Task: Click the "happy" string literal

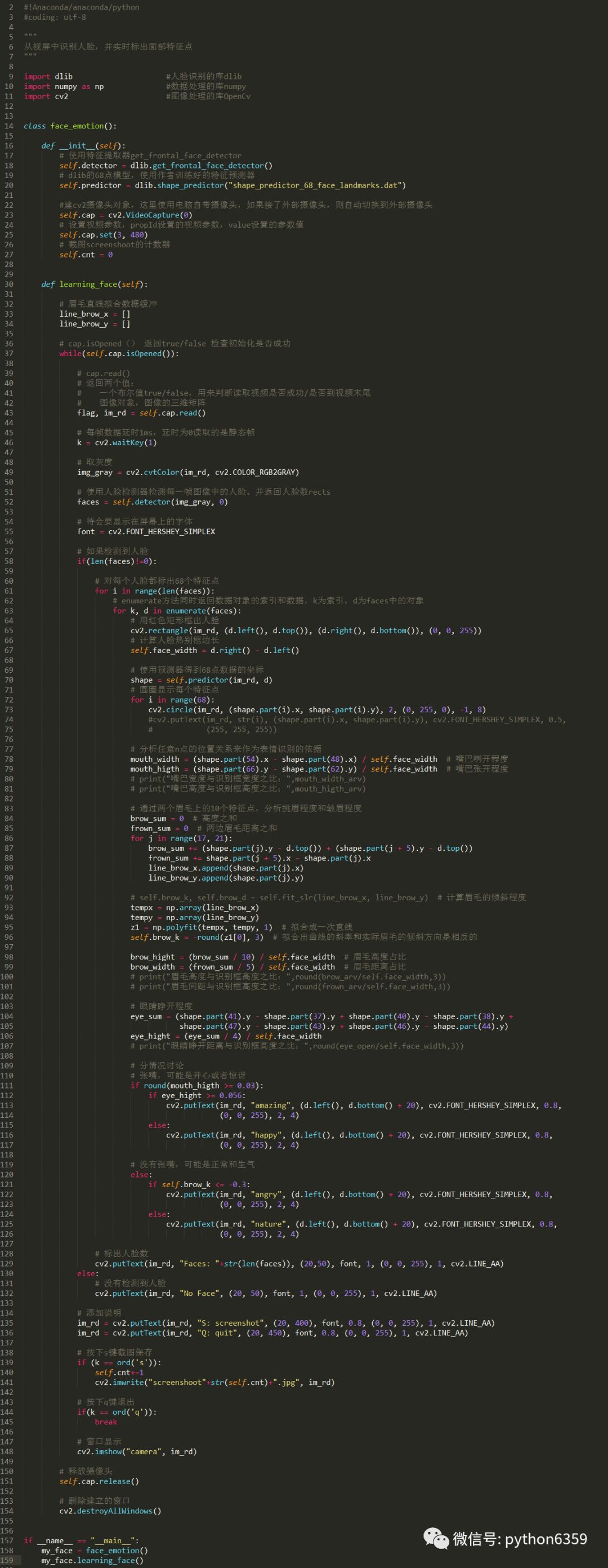Action: pyautogui.click(x=266, y=1135)
